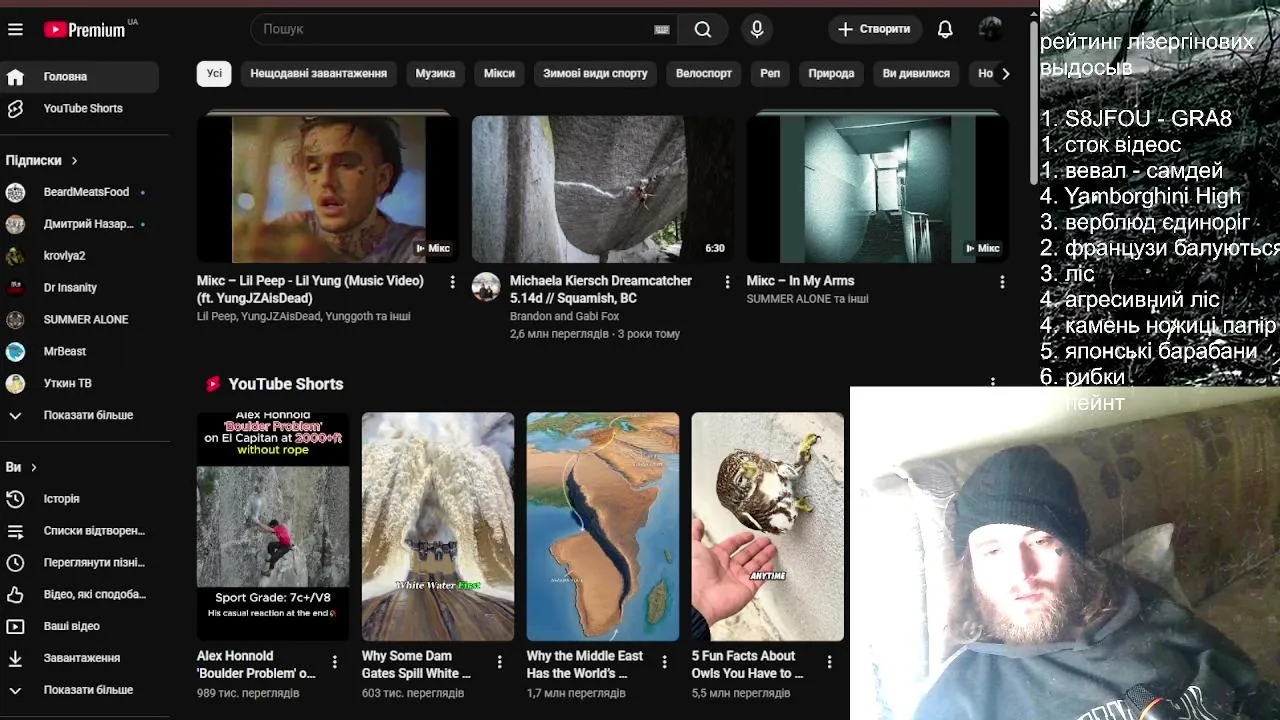The height and width of the screenshot is (720, 1280).
Task: Play the In My Arms mix thumbnail
Action: [878, 189]
